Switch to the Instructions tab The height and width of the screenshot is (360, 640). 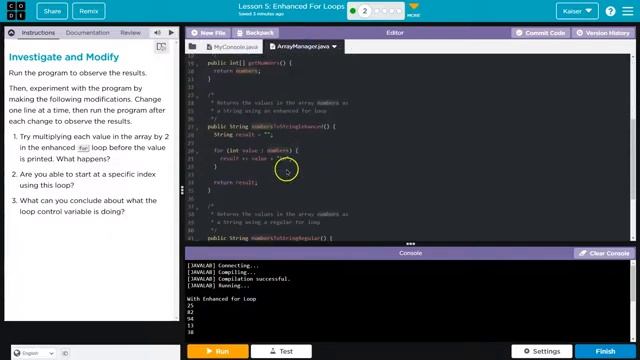[38, 33]
